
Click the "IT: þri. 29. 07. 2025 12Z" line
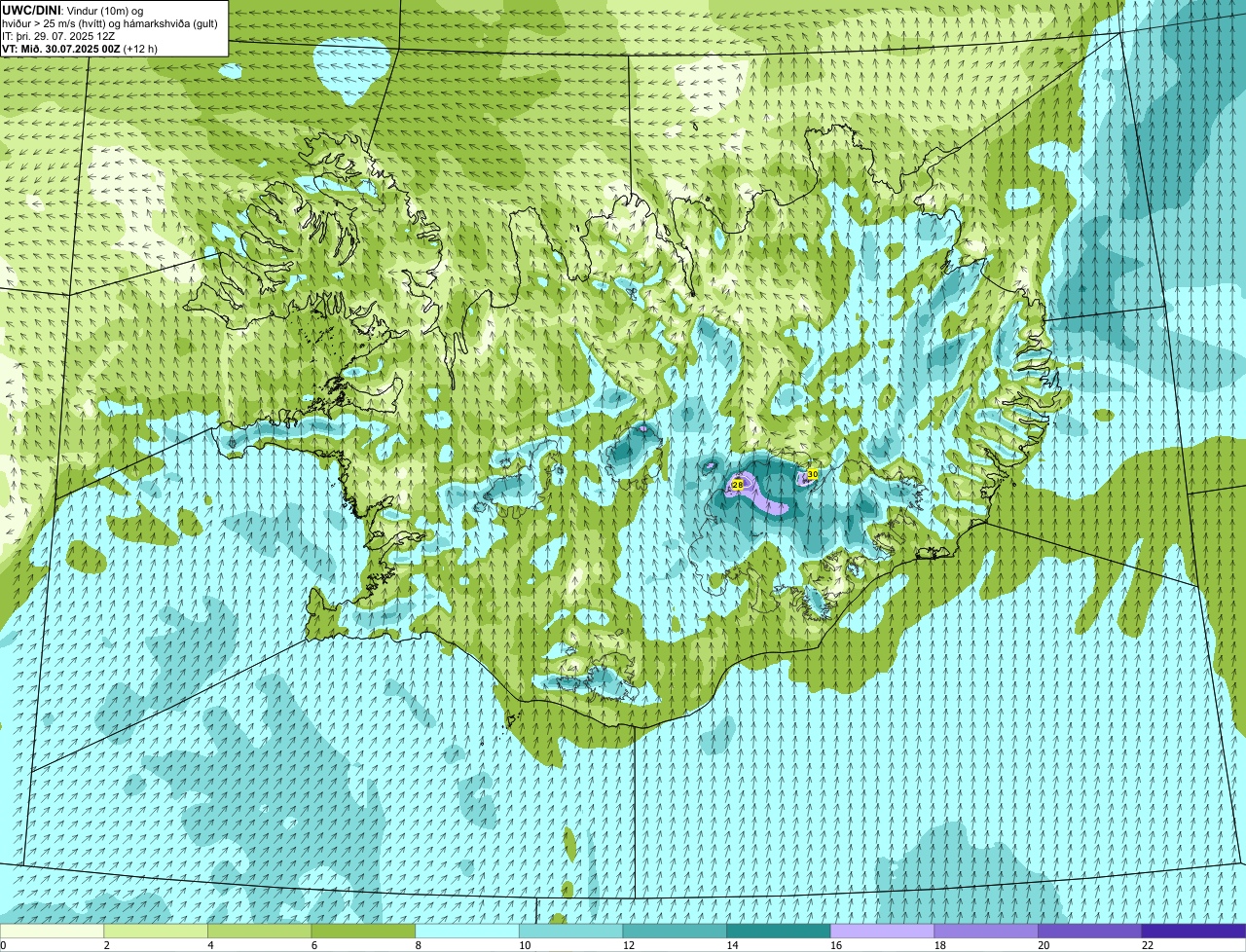[58, 36]
